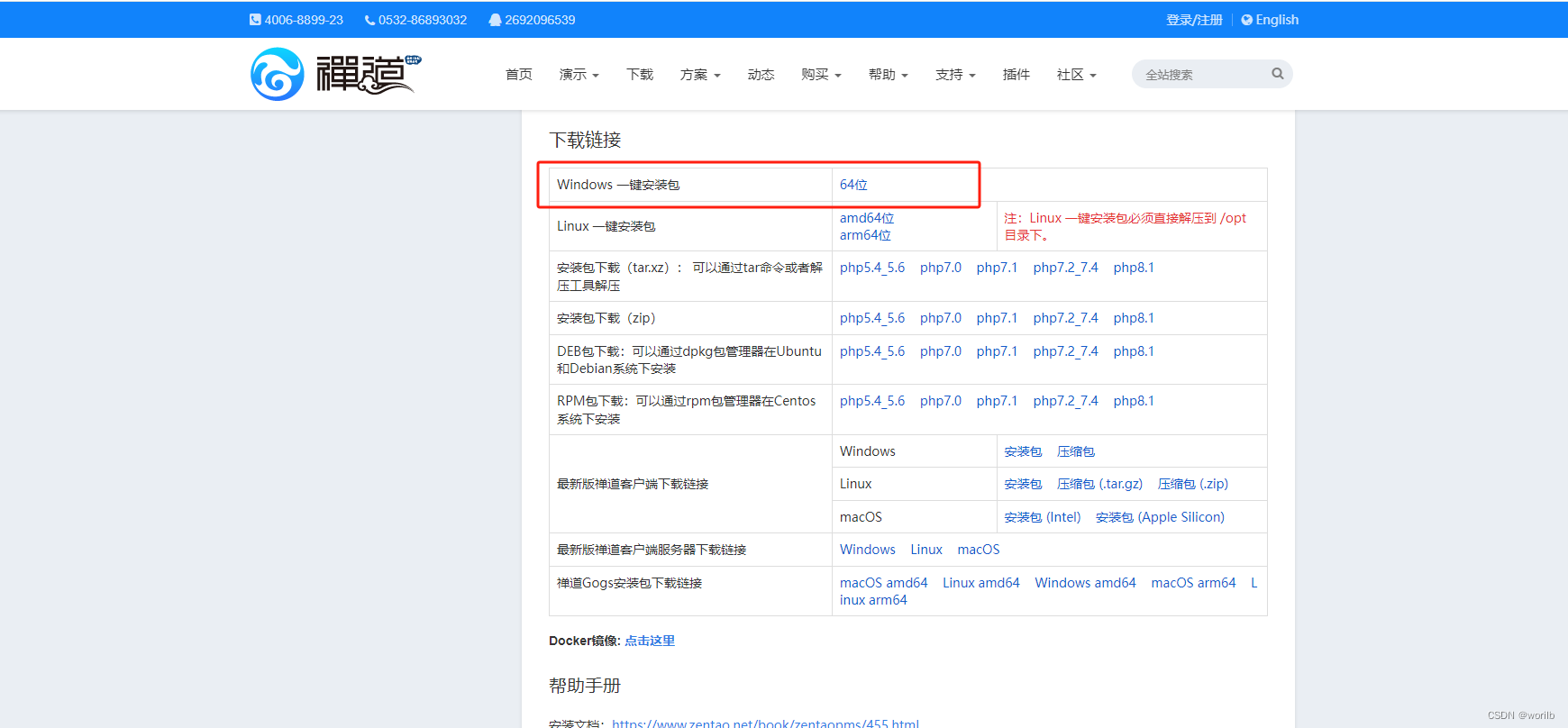Image resolution: width=1568 pixels, height=728 pixels.
Task: Click the 登录/注册 link
Action: 1194,20
